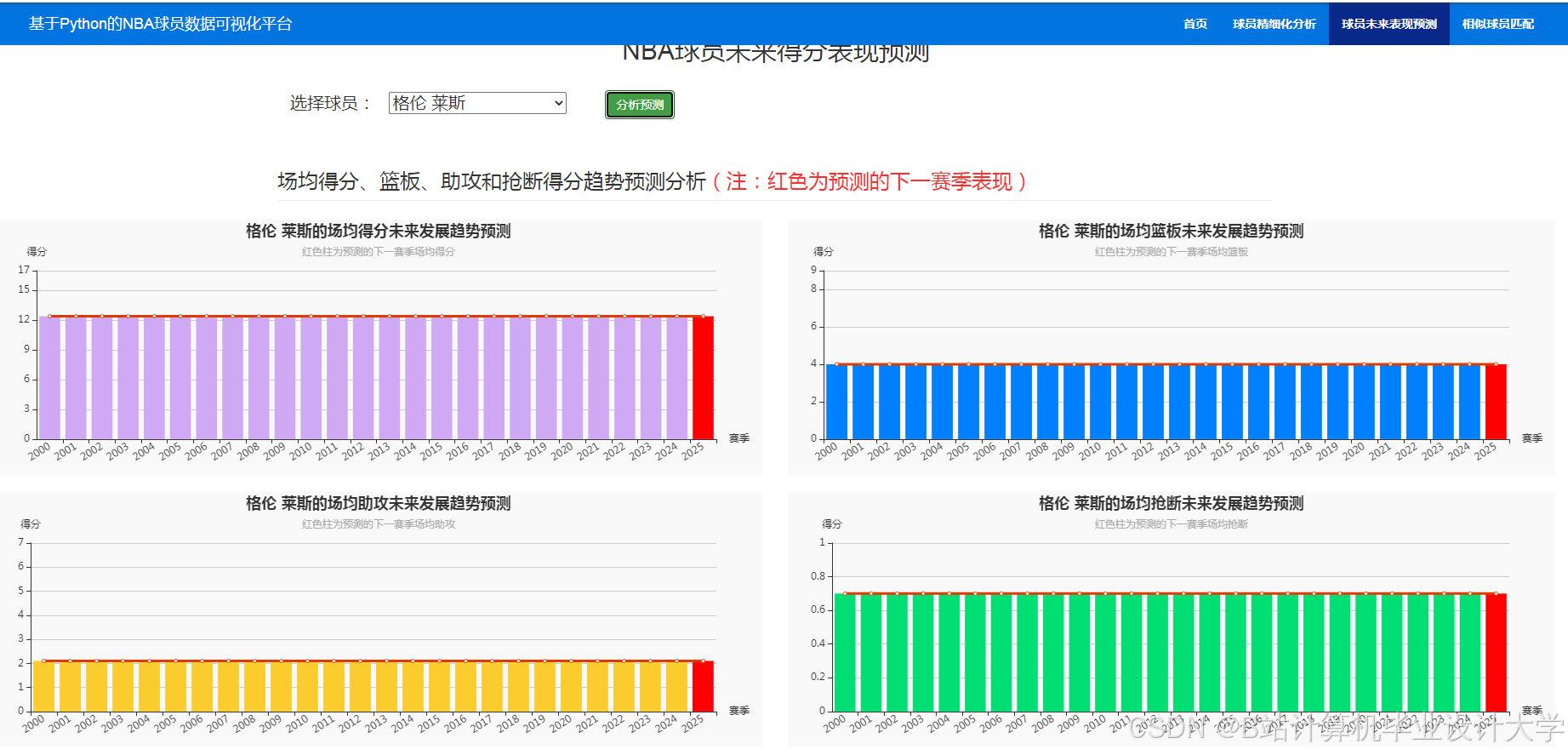Click the purple 2000 bar in the scoring chart
The image size is (1568, 755).
(x=49, y=378)
